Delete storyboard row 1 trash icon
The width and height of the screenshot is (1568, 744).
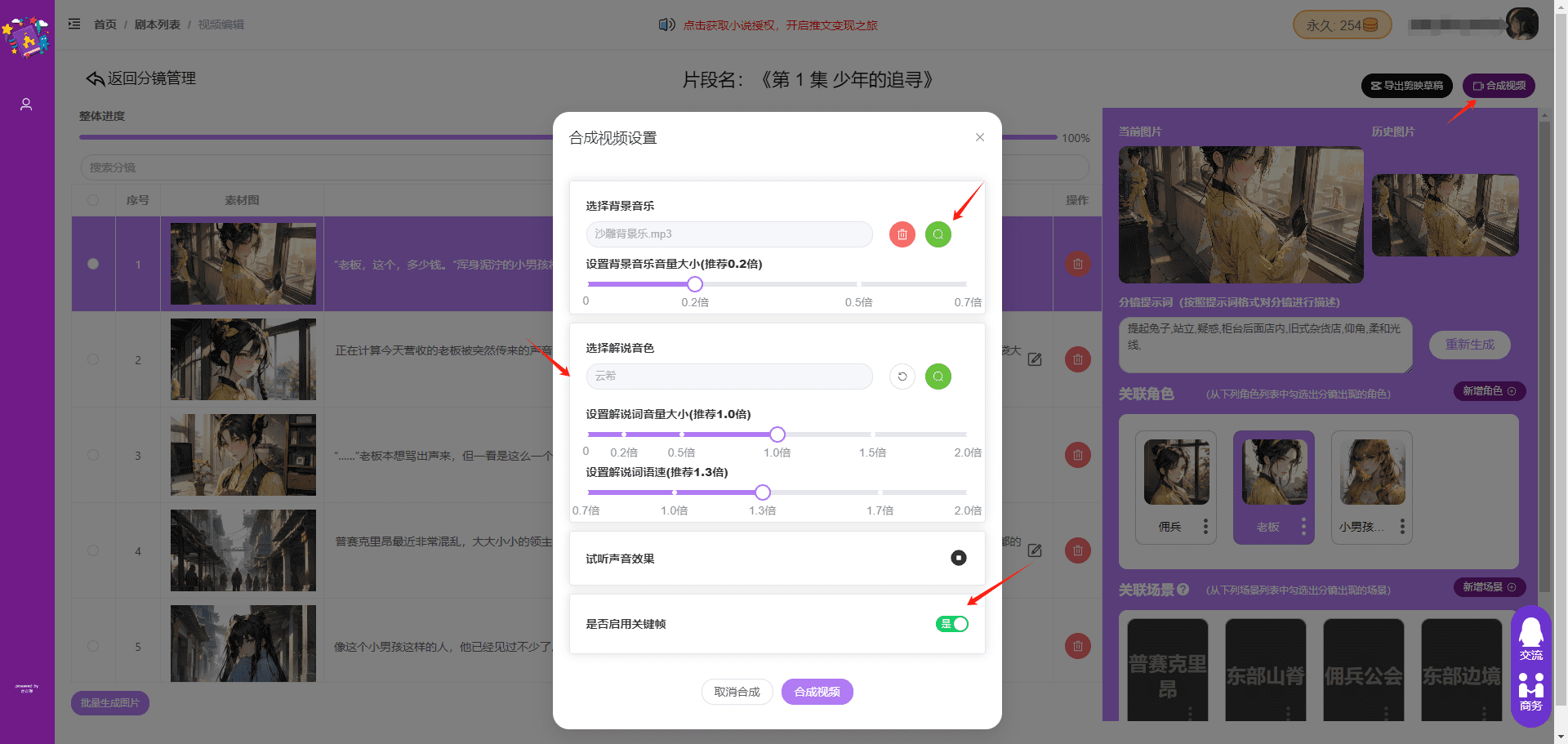[1077, 264]
